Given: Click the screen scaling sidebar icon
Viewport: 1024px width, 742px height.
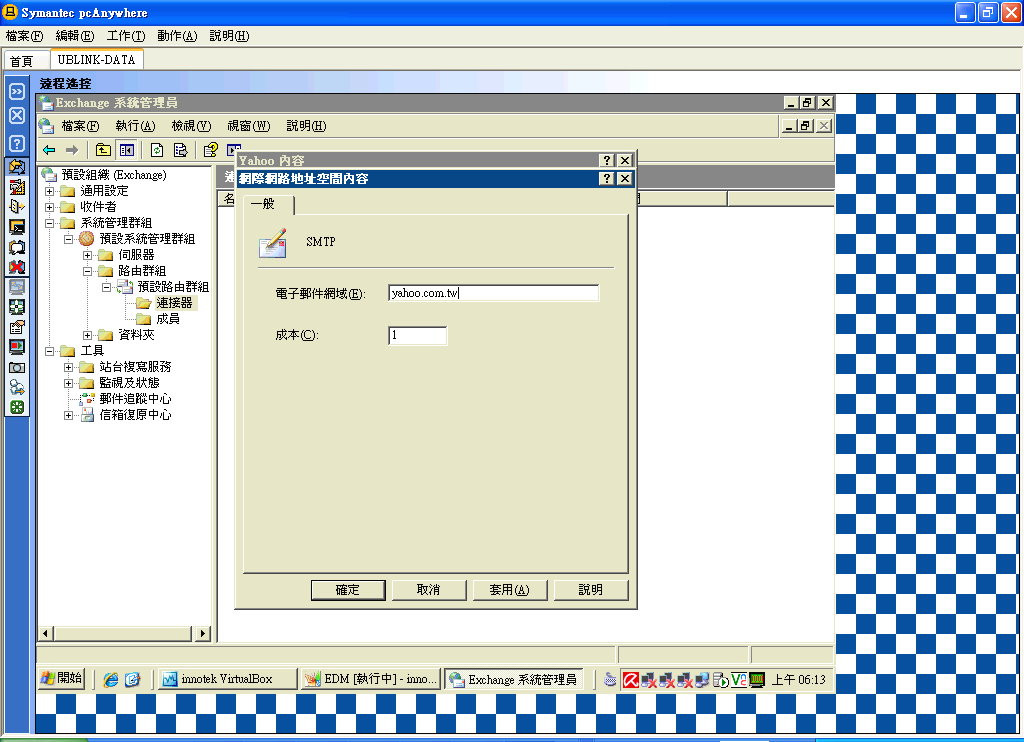Looking at the screenshot, I should pyautogui.click(x=17, y=307).
